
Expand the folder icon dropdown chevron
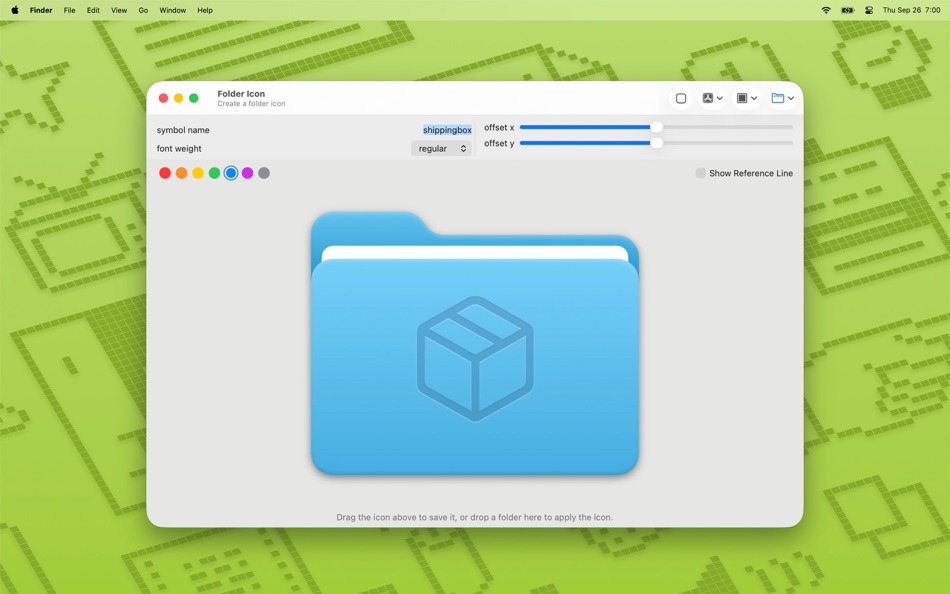point(791,98)
